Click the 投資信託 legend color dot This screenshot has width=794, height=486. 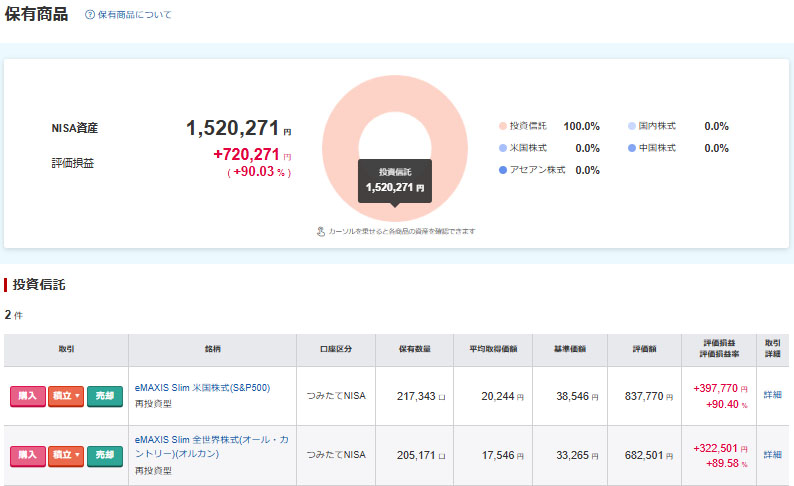[x=503, y=127]
